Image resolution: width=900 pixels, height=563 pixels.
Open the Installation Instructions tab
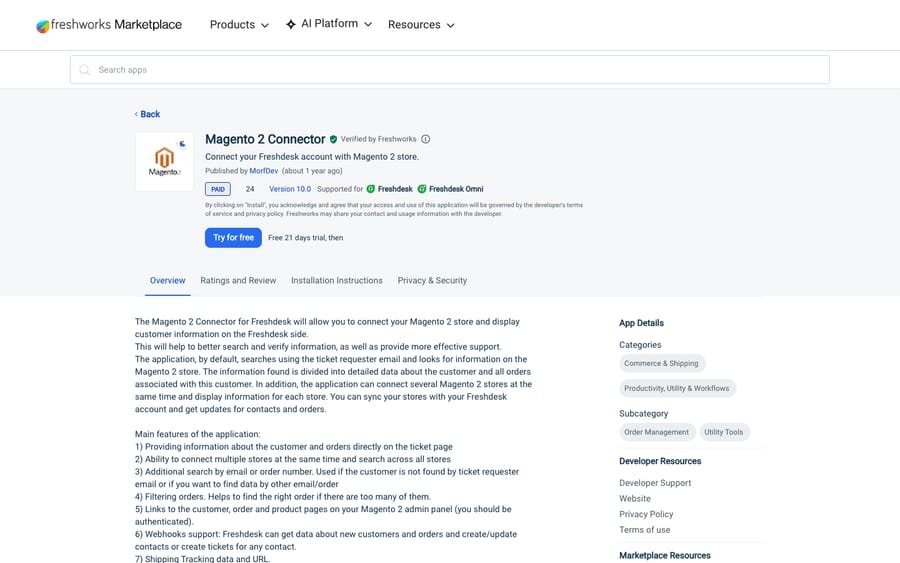(337, 281)
